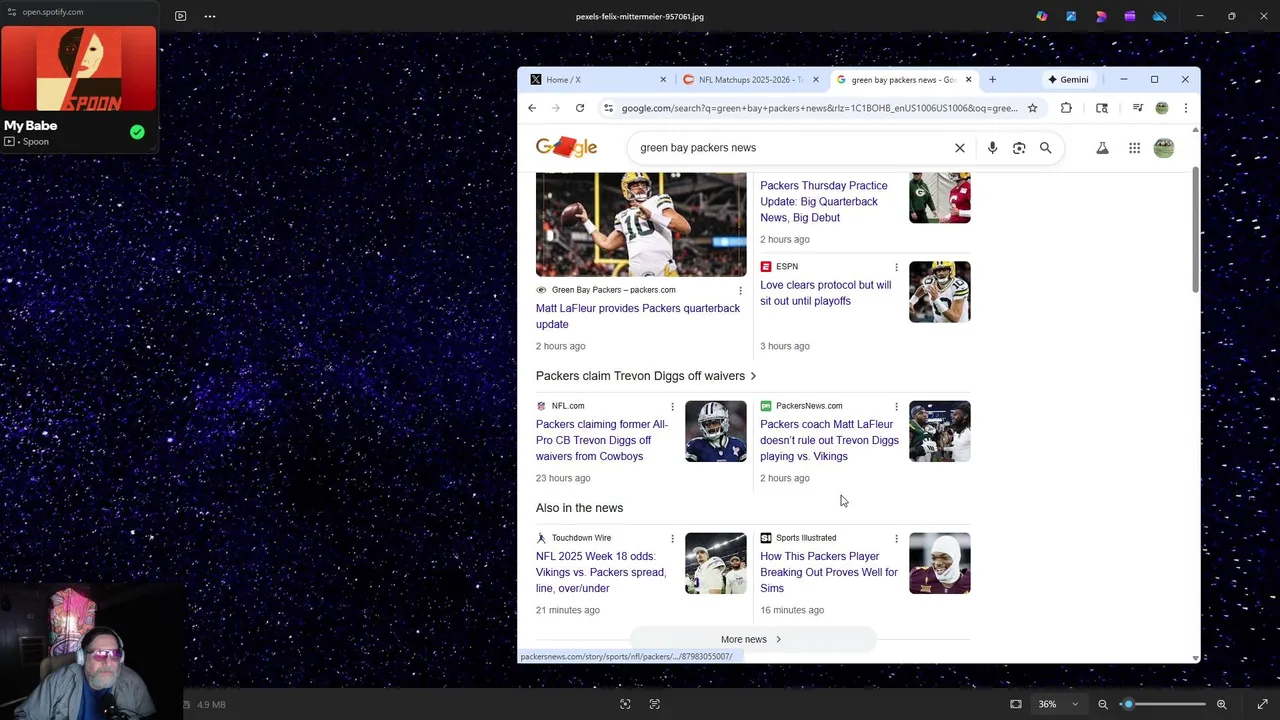Open Chrome media controls icon
This screenshot has width=1280, height=720.
tap(1137, 108)
